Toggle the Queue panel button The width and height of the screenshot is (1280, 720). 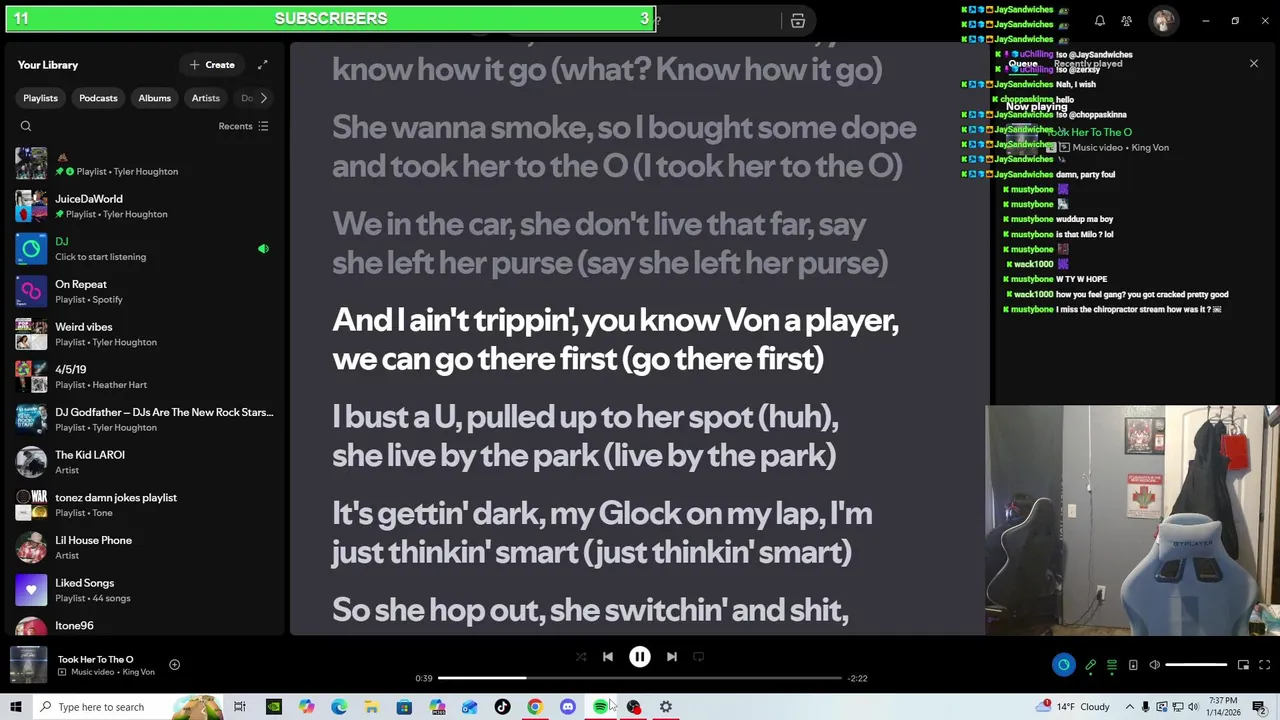(1112, 665)
